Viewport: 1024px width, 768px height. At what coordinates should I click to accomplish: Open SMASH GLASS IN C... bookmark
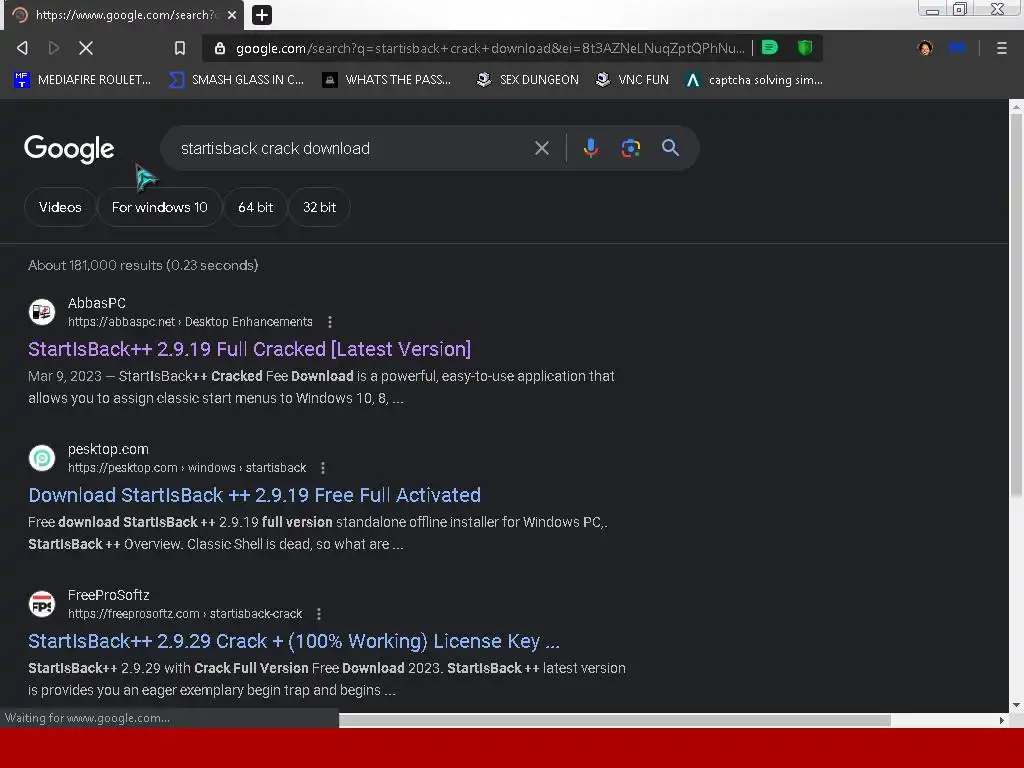point(236,80)
